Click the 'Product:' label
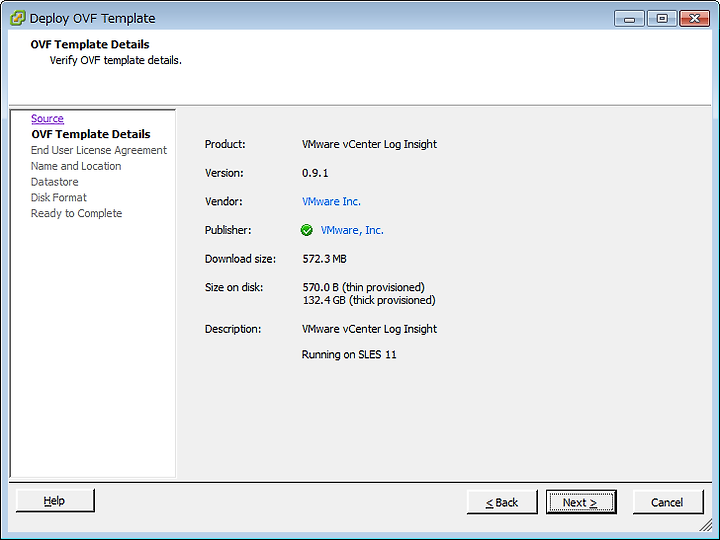The image size is (720, 540). (x=225, y=144)
